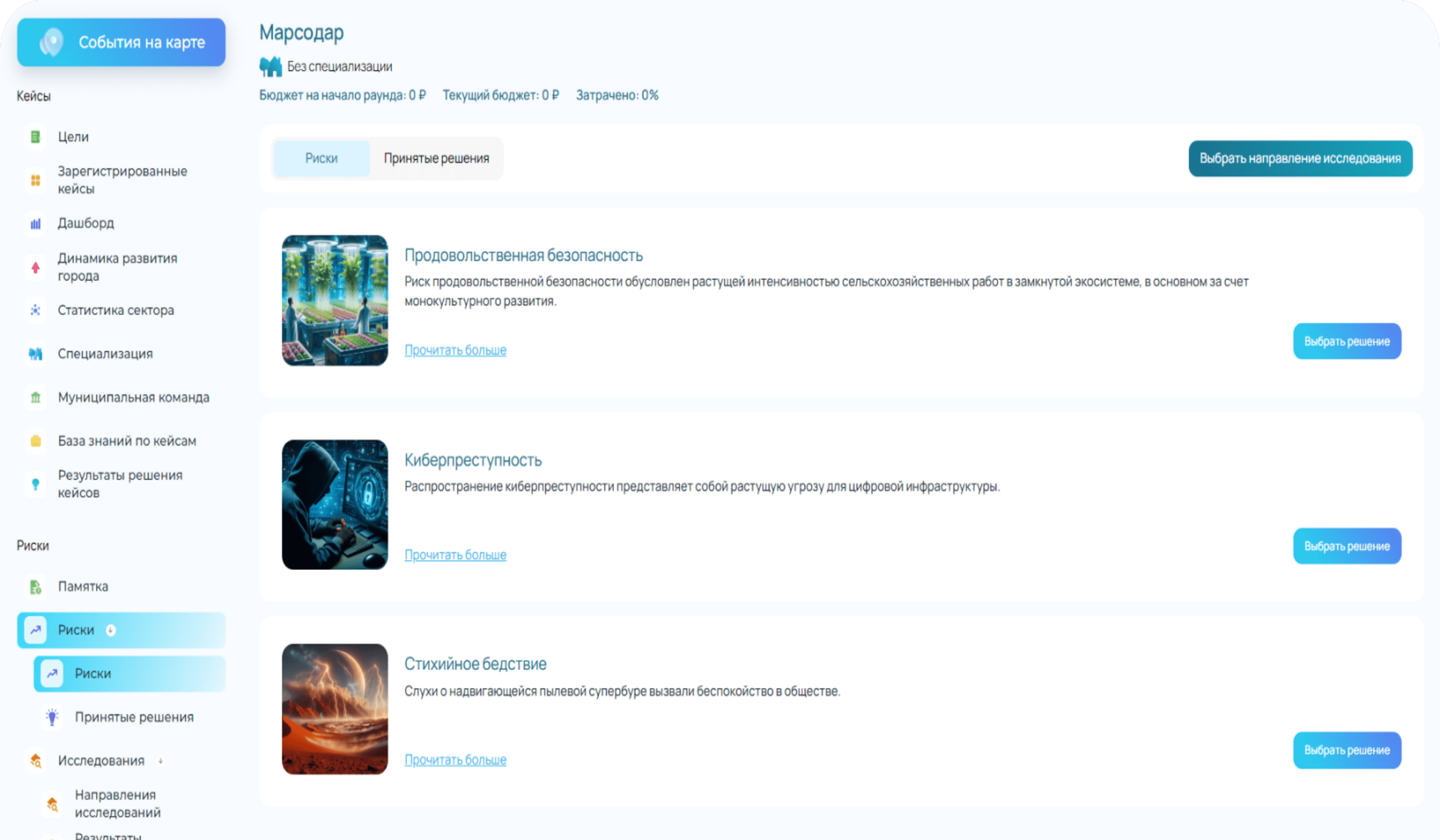Select the Риски tab at top
The image size is (1440, 840).
(x=321, y=158)
